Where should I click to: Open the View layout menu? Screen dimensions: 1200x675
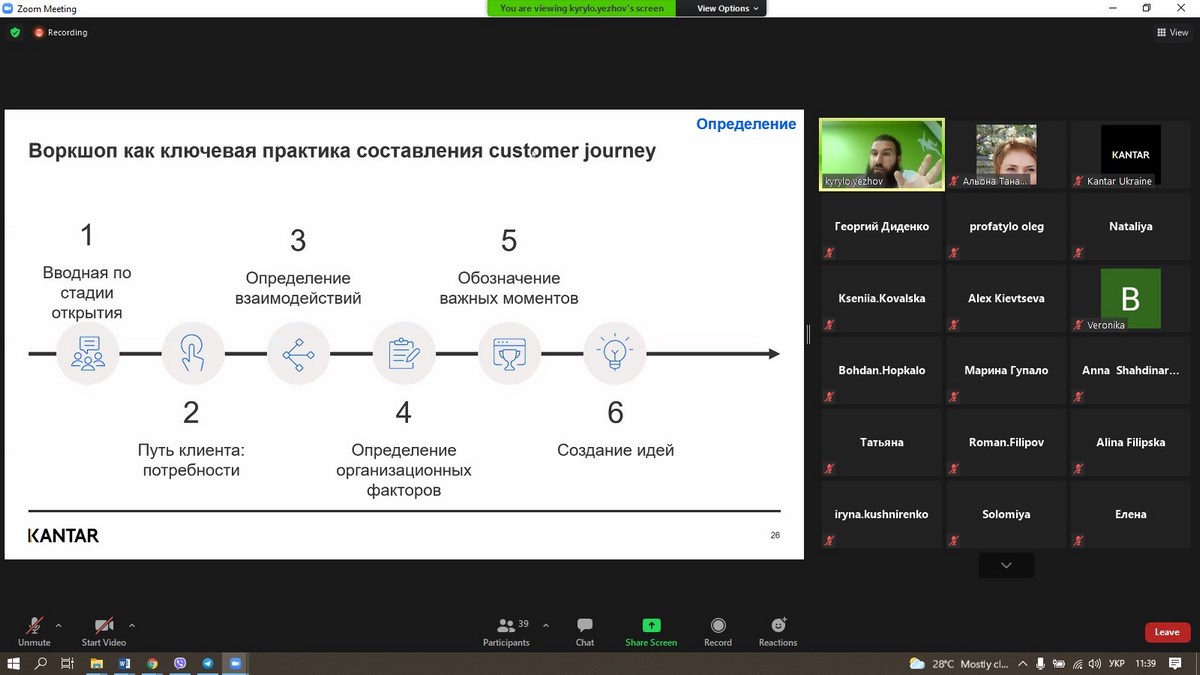click(x=1172, y=32)
